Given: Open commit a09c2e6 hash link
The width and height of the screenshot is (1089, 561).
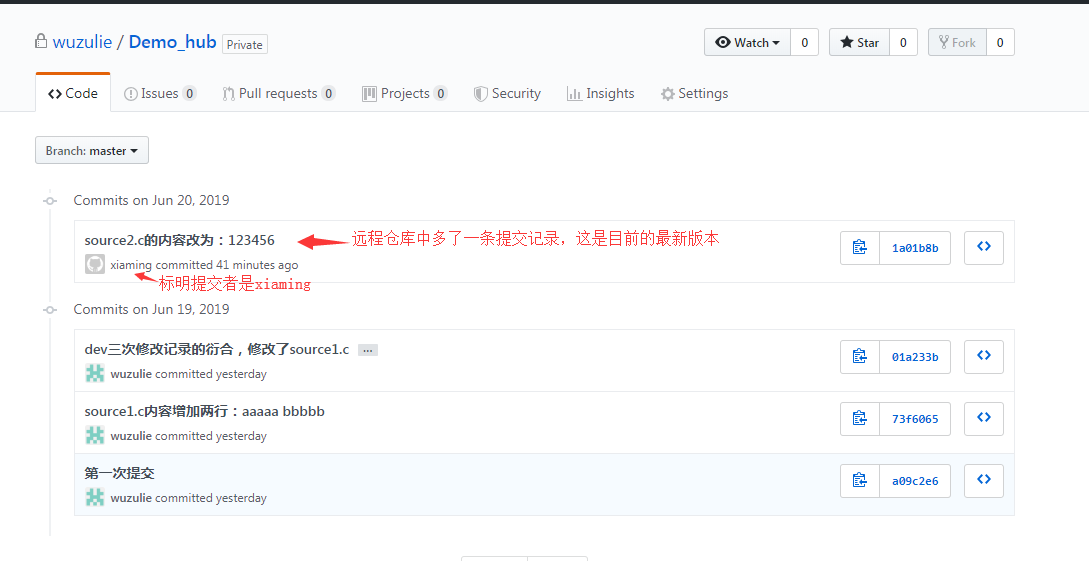Looking at the screenshot, I should [x=915, y=480].
